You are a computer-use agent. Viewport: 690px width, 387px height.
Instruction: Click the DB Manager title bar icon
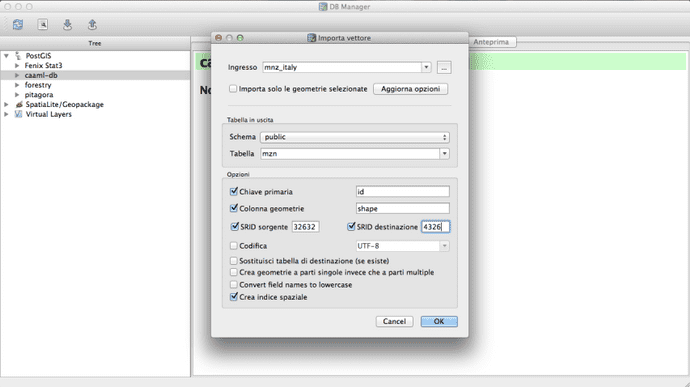click(x=323, y=7)
